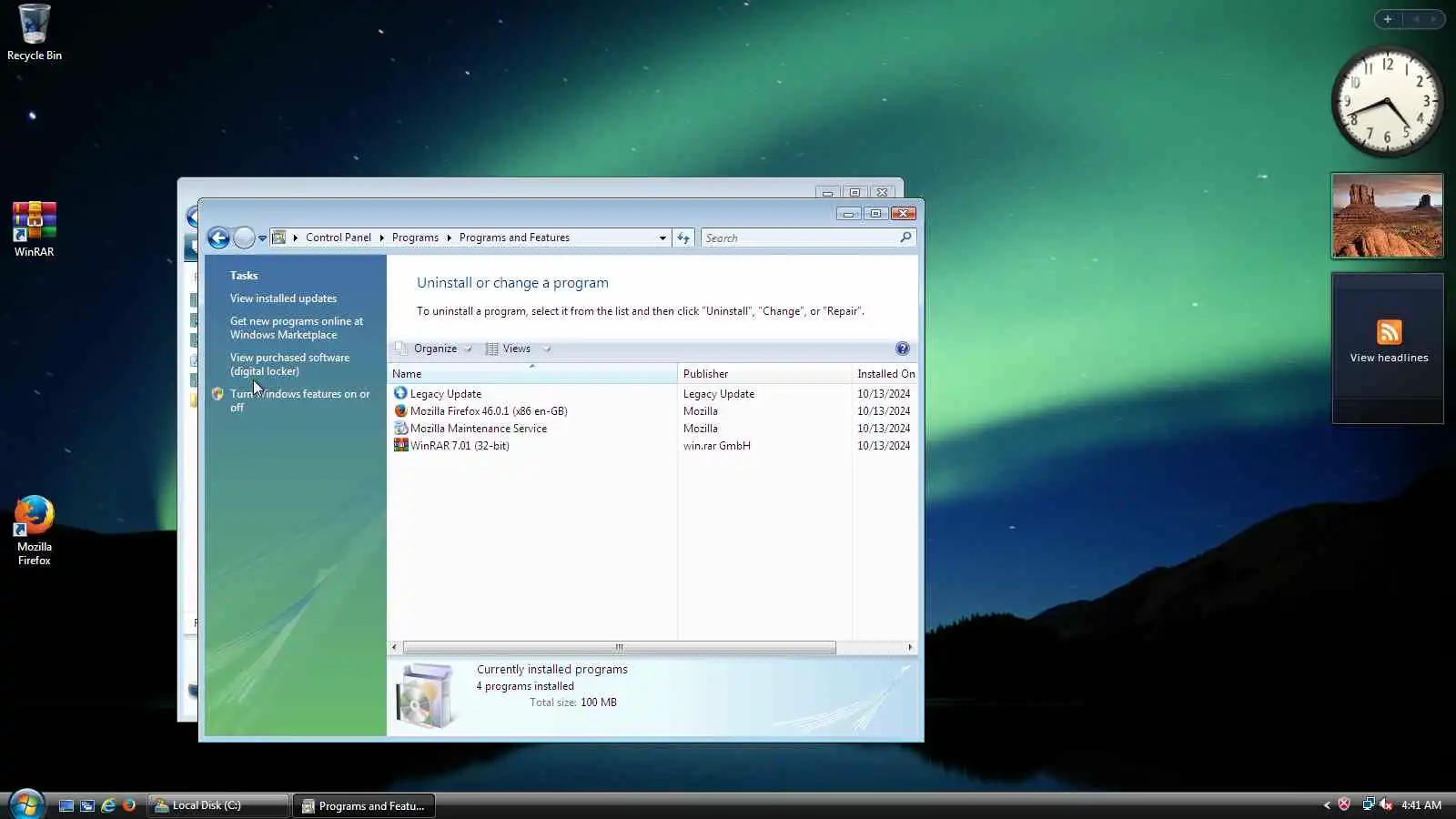Click View headlines in Feed gadget
The image size is (1456, 819).
click(x=1389, y=358)
